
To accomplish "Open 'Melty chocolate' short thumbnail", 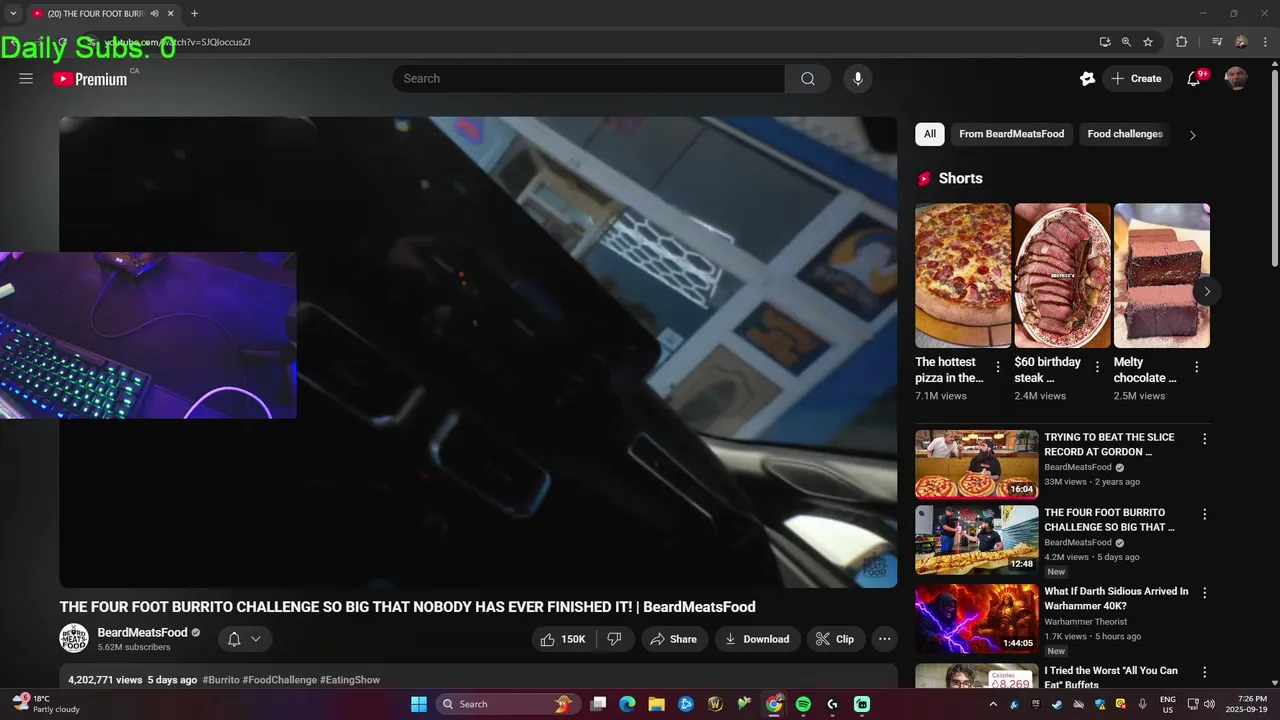I will click(1162, 276).
